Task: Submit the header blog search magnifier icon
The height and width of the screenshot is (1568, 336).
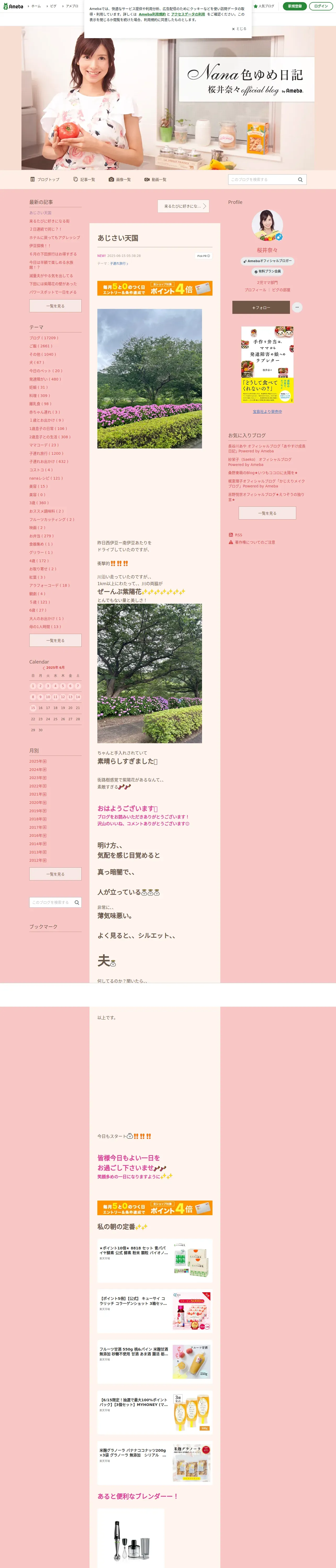Action: [x=300, y=180]
